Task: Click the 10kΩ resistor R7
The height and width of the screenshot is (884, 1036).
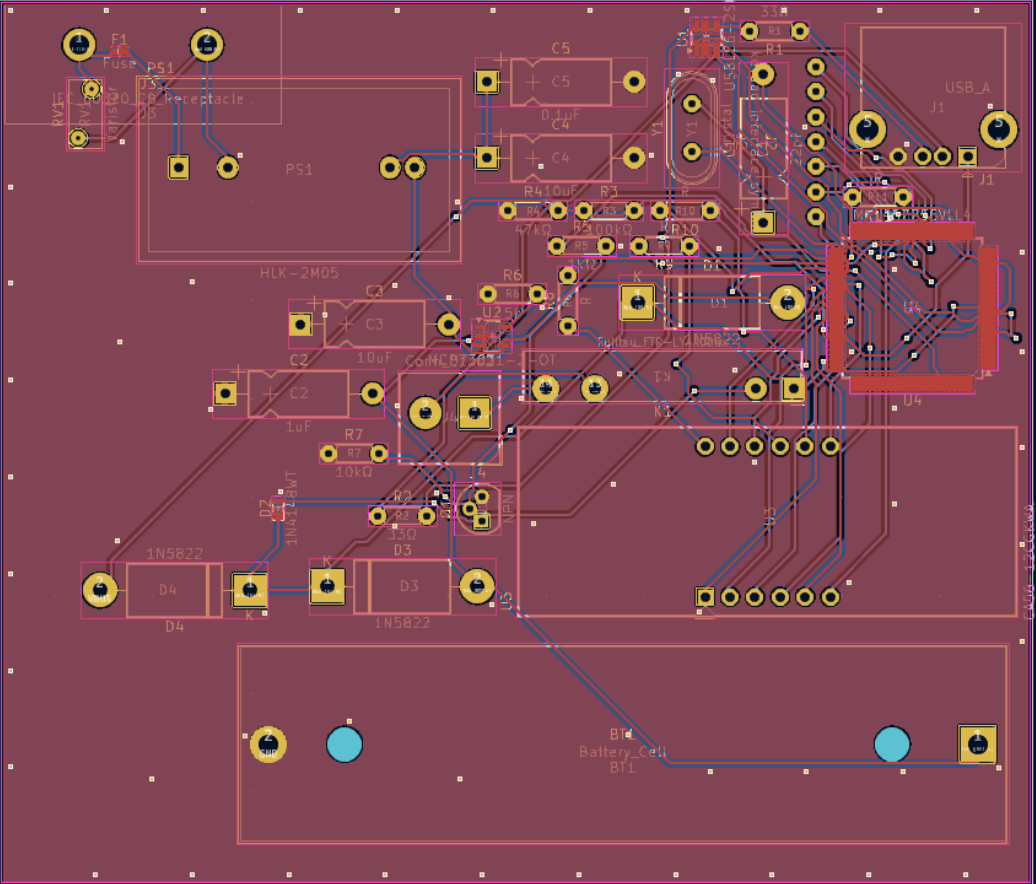Action: pos(355,453)
